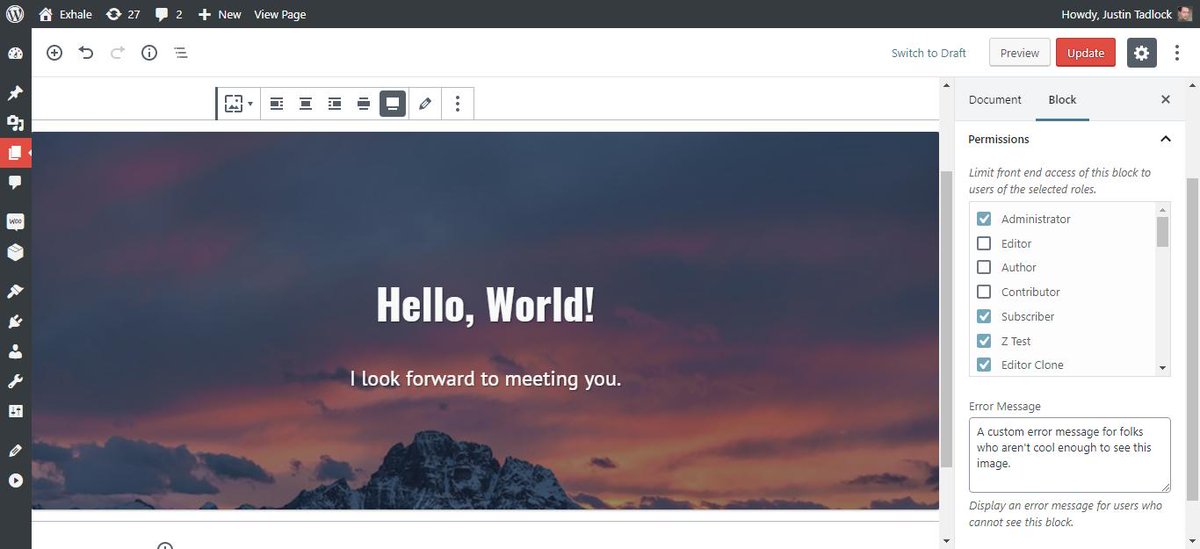Uncheck the Administrator role
The image size is (1200, 549).
pos(984,219)
